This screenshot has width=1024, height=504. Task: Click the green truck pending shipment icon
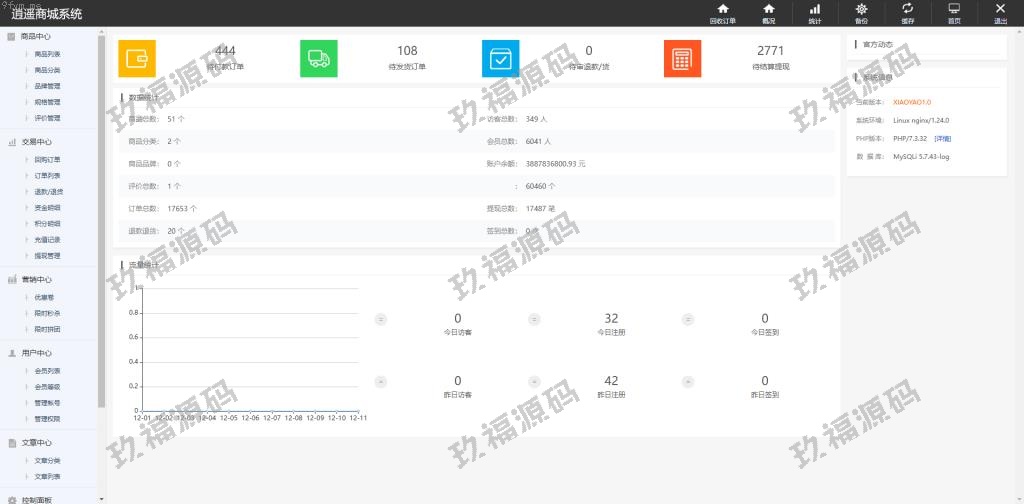(319, 59)
